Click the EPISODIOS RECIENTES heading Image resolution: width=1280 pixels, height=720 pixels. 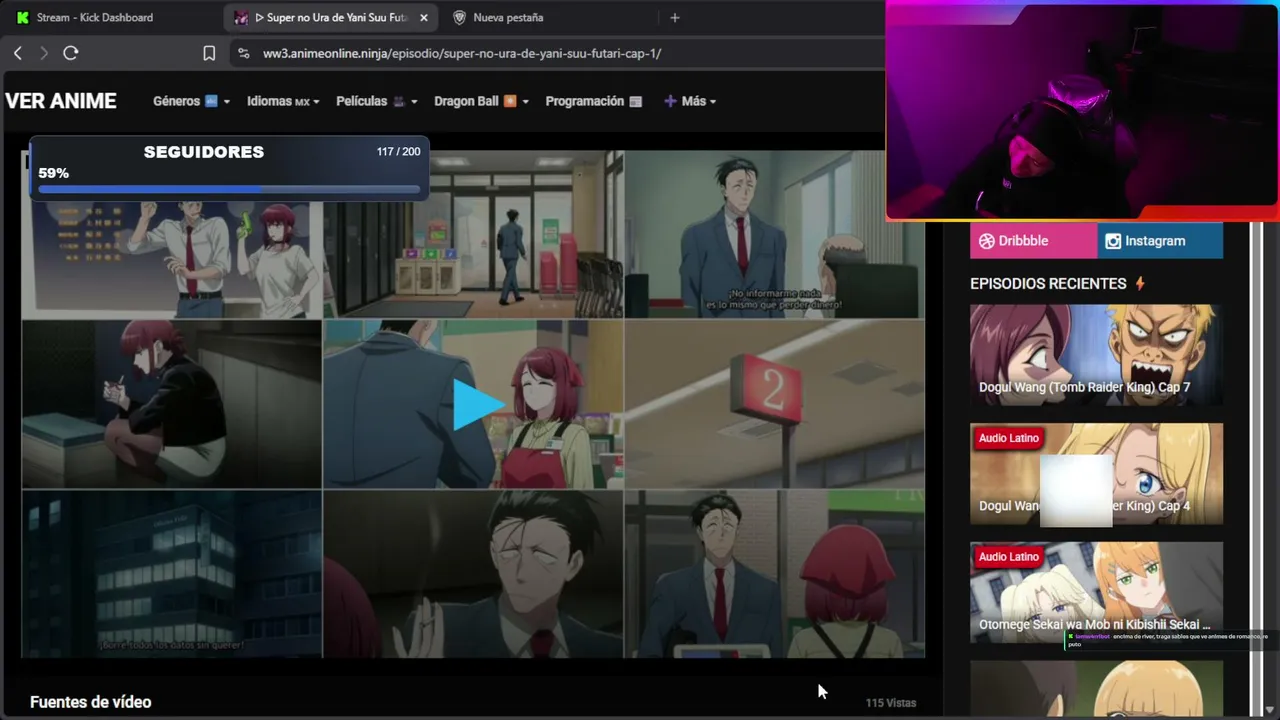pyautogui.click(x=1048, y=284)
